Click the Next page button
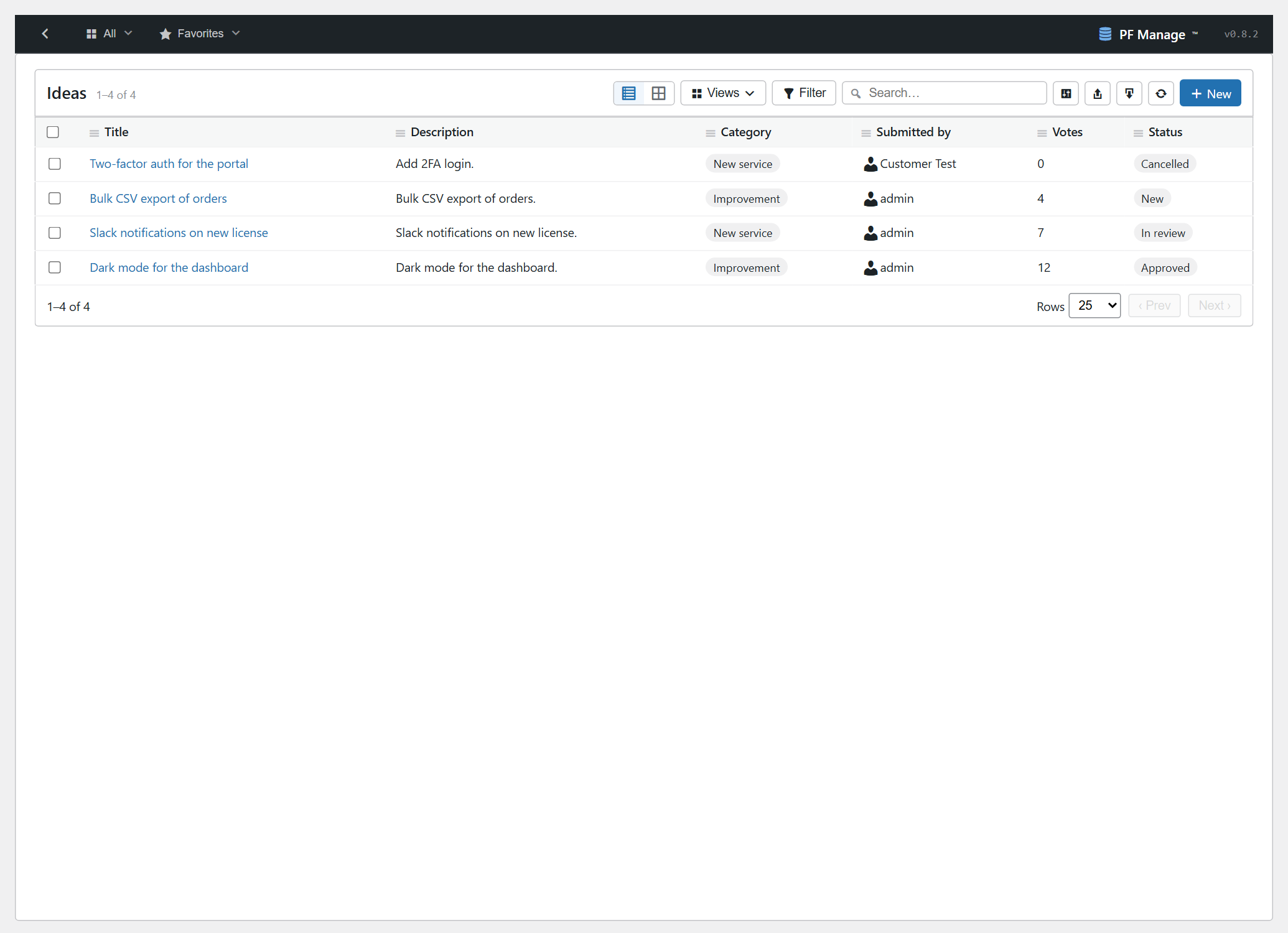The height and width of the screenshot is (933, 1288). point(1215,305)
